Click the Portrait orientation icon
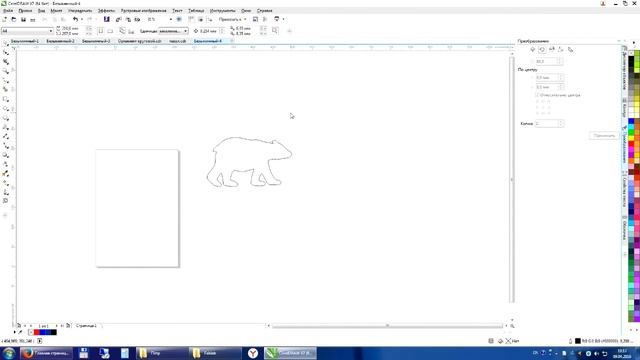Screen dimensions: 640x360 point(101,31)
